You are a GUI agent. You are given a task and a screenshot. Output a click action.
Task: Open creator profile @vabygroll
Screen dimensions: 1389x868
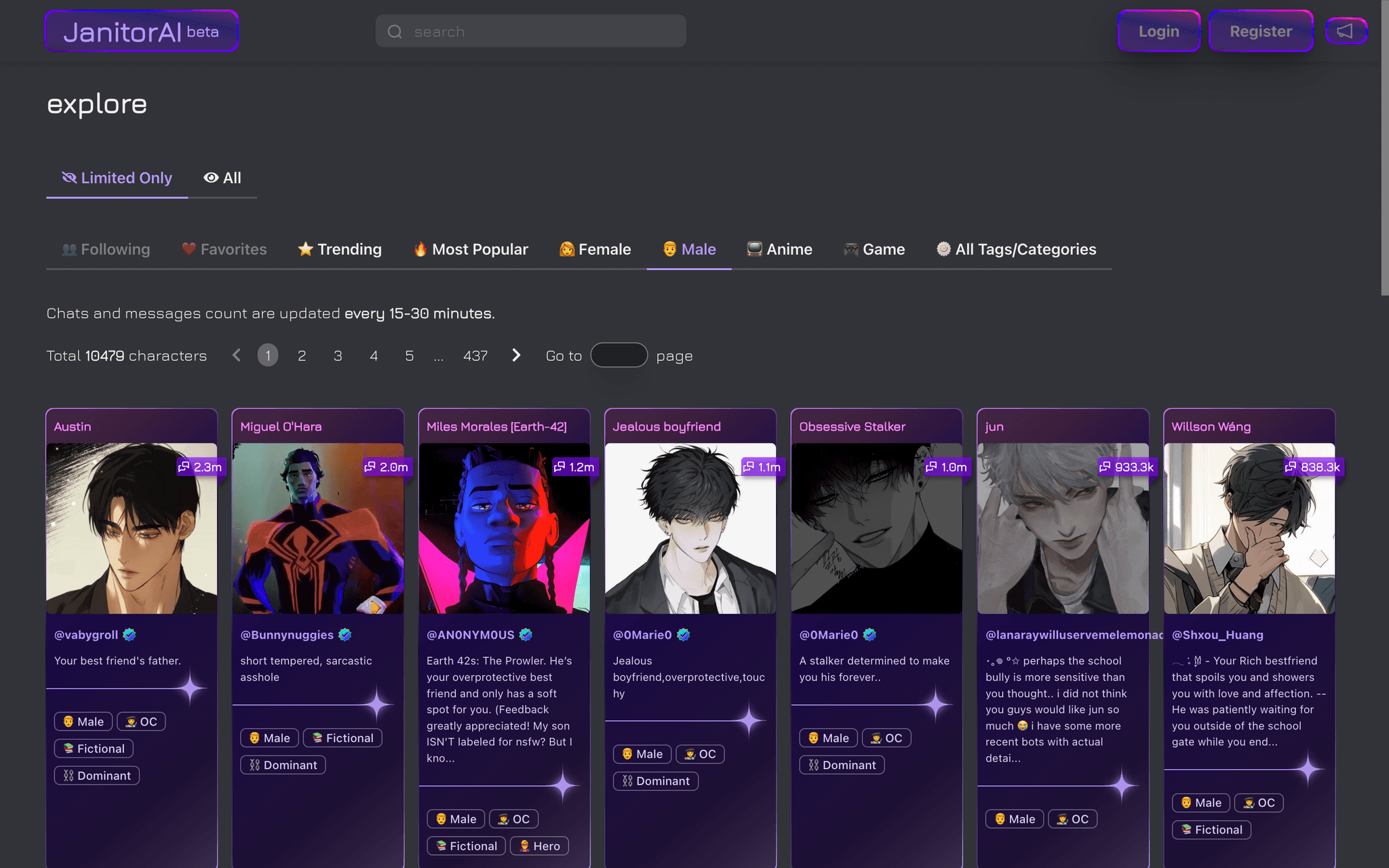86,635
